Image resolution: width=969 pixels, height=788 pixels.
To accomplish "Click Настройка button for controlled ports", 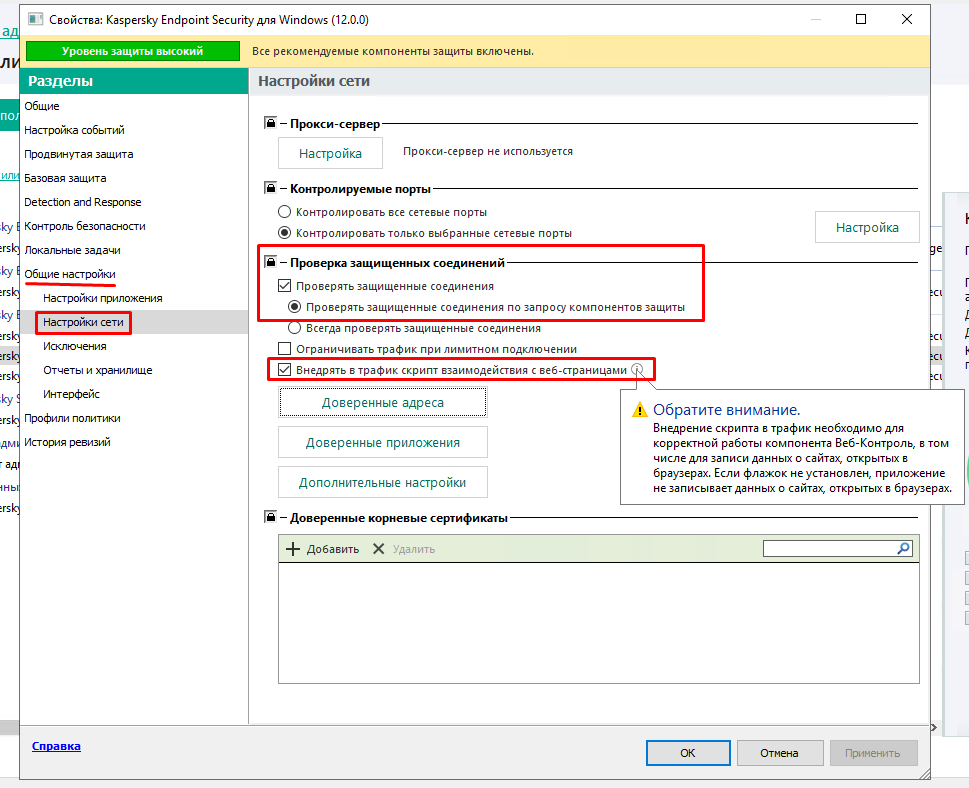I will pyautogui.click(x=867, y=227).
